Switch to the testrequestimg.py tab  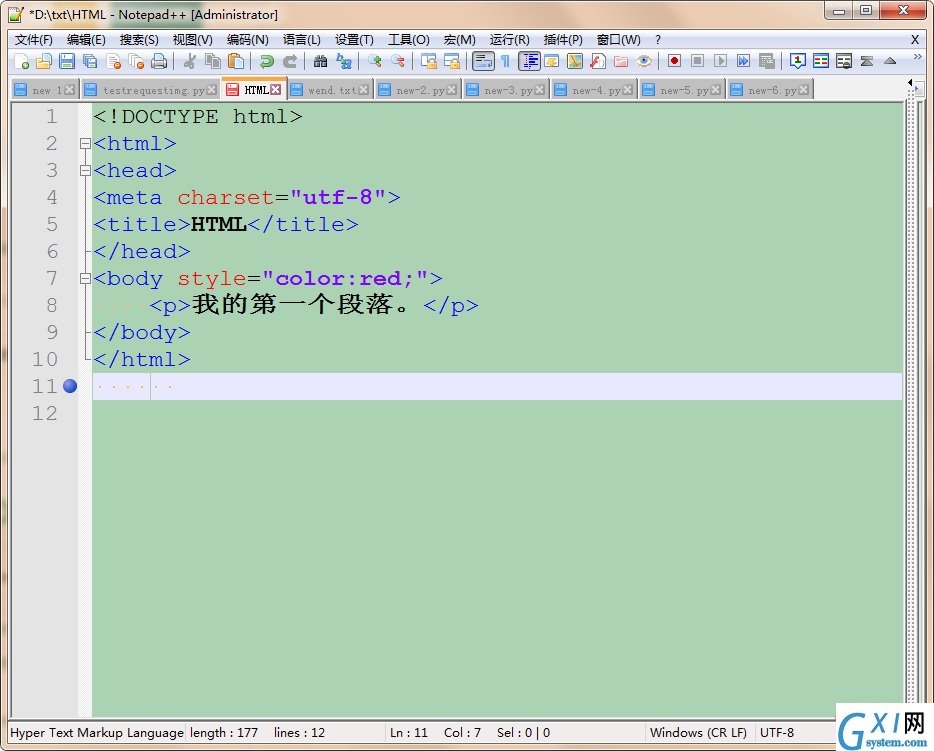click(x=153, y=91)
